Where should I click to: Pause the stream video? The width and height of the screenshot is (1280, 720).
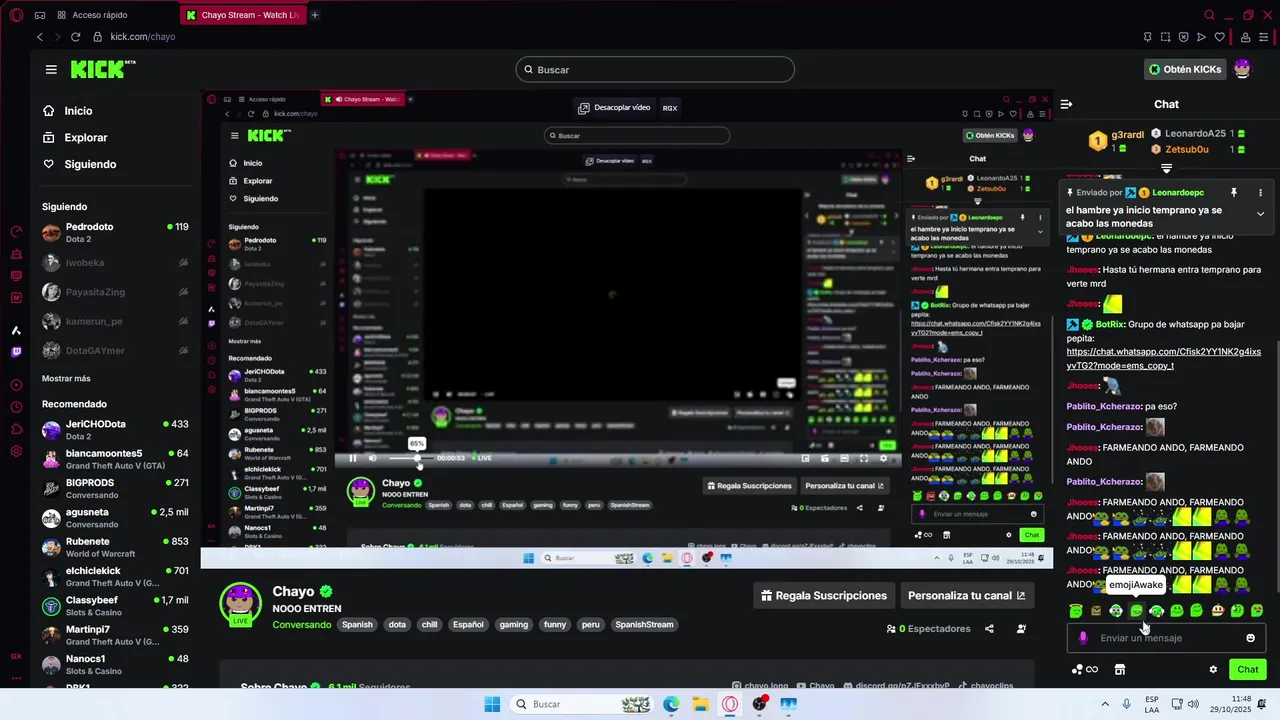(352, 458)
